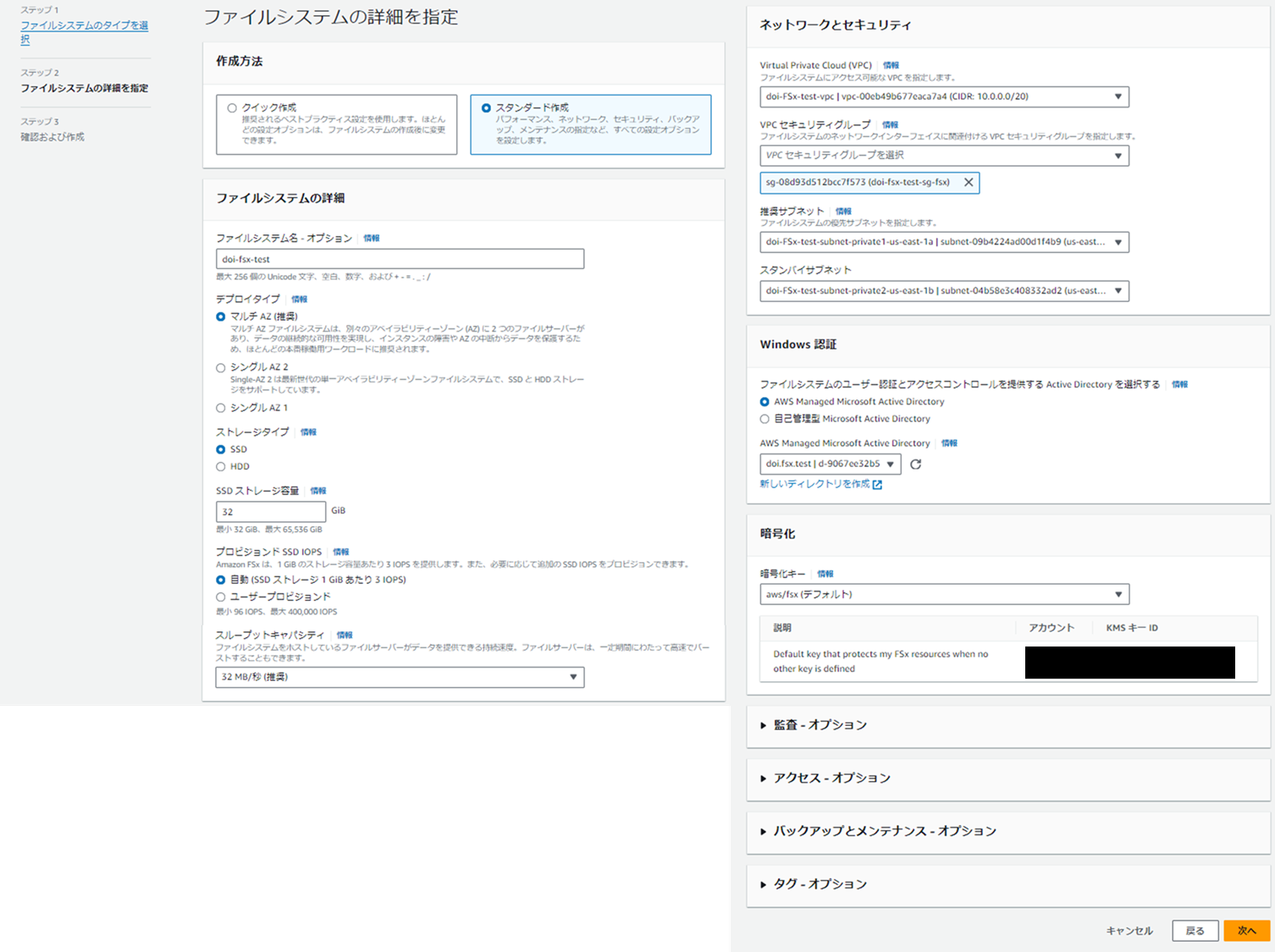Viewport: 1275px width, 952px height.
Task: Open 情報 link next to ストレージタイプ
Action: (x=308, y=432)
